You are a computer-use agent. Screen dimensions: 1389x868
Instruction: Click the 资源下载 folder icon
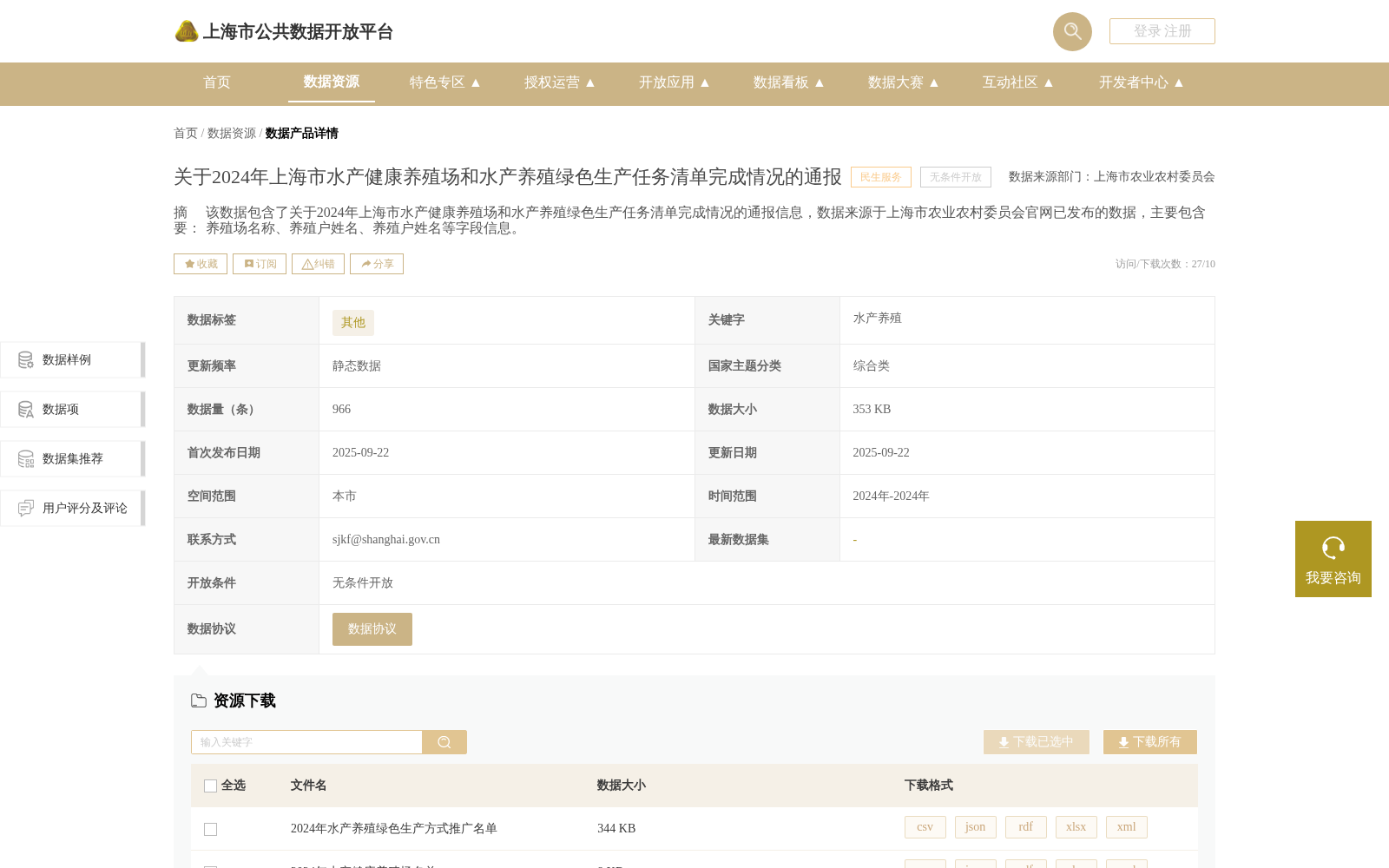pos(199,700)
